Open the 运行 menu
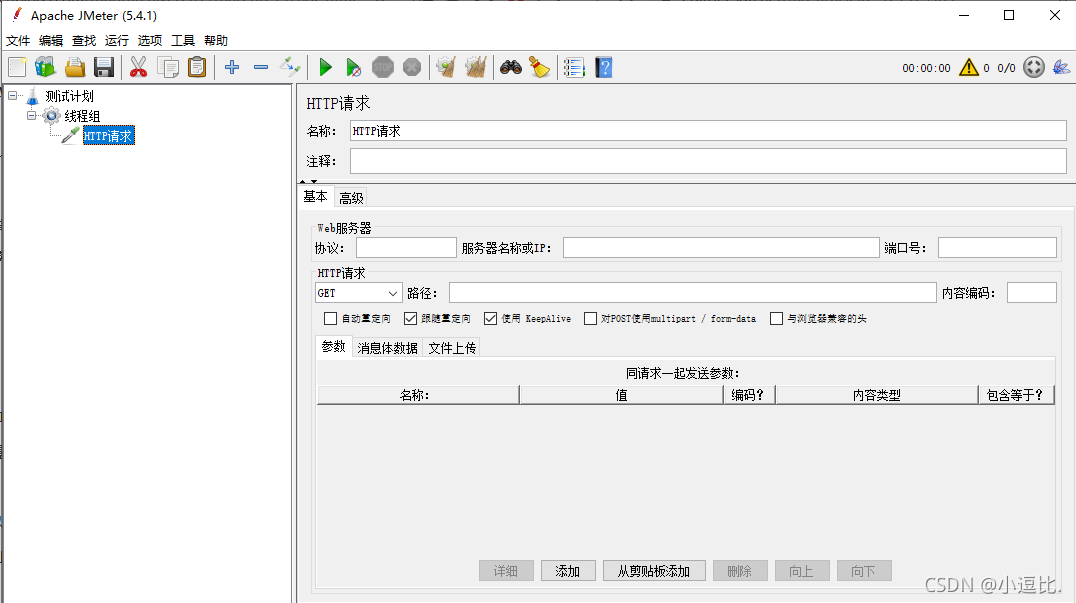The height and width of the screenshot is (603, 1076). (117, 40)
